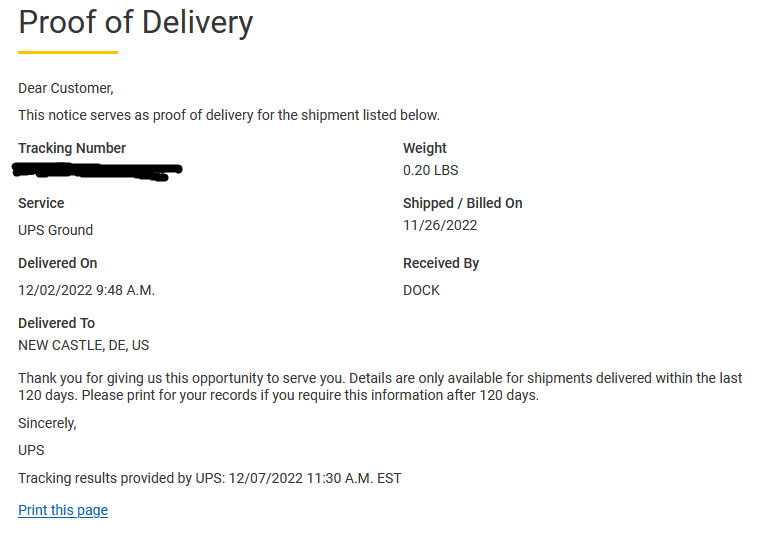Click the yellow underline below the heading

tap(68, 52)
